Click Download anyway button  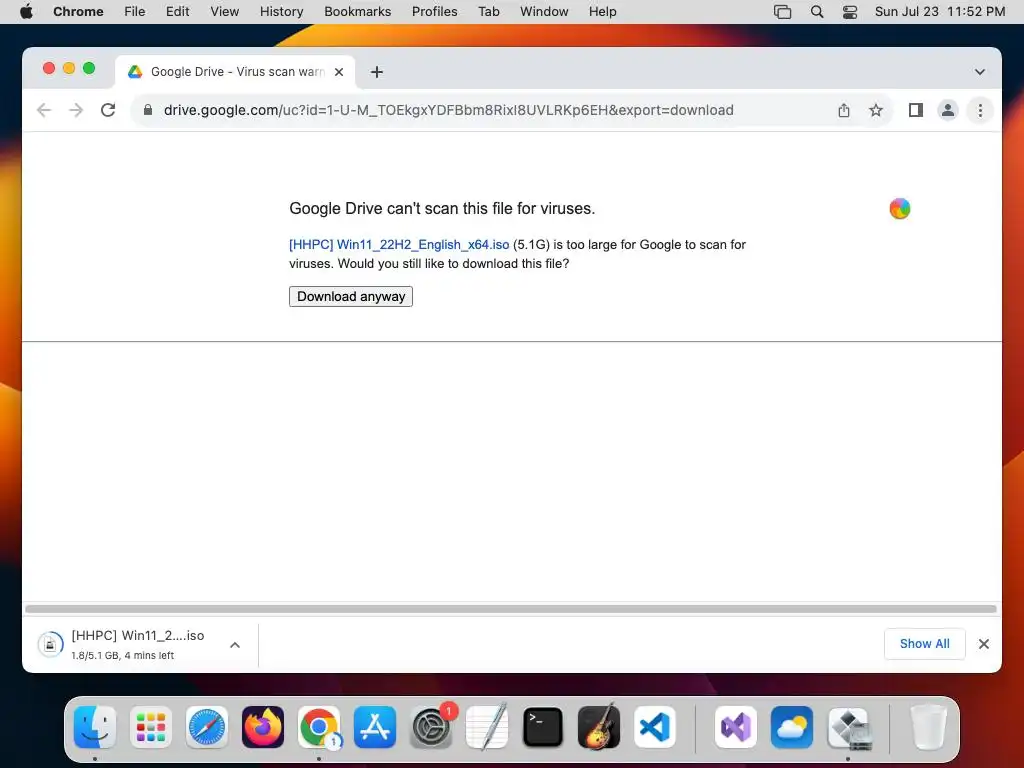click(351, 296)
